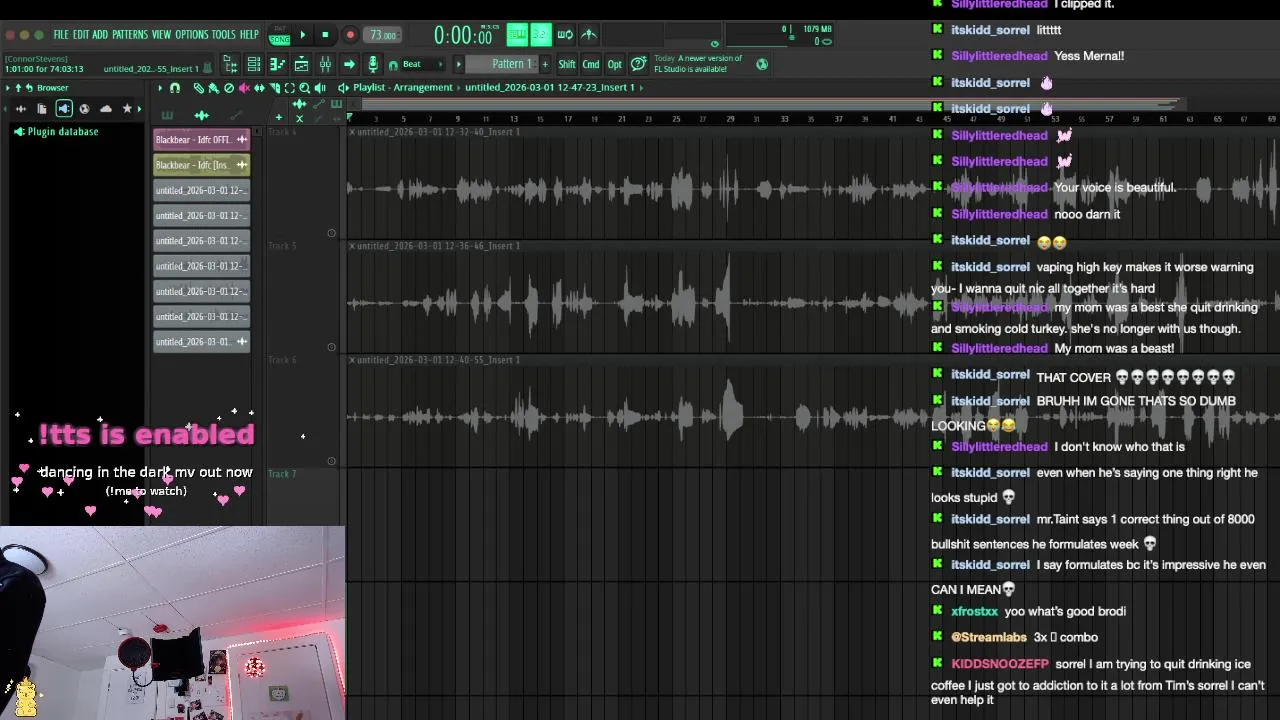Open the ADD menu

(x=100, y=34)
